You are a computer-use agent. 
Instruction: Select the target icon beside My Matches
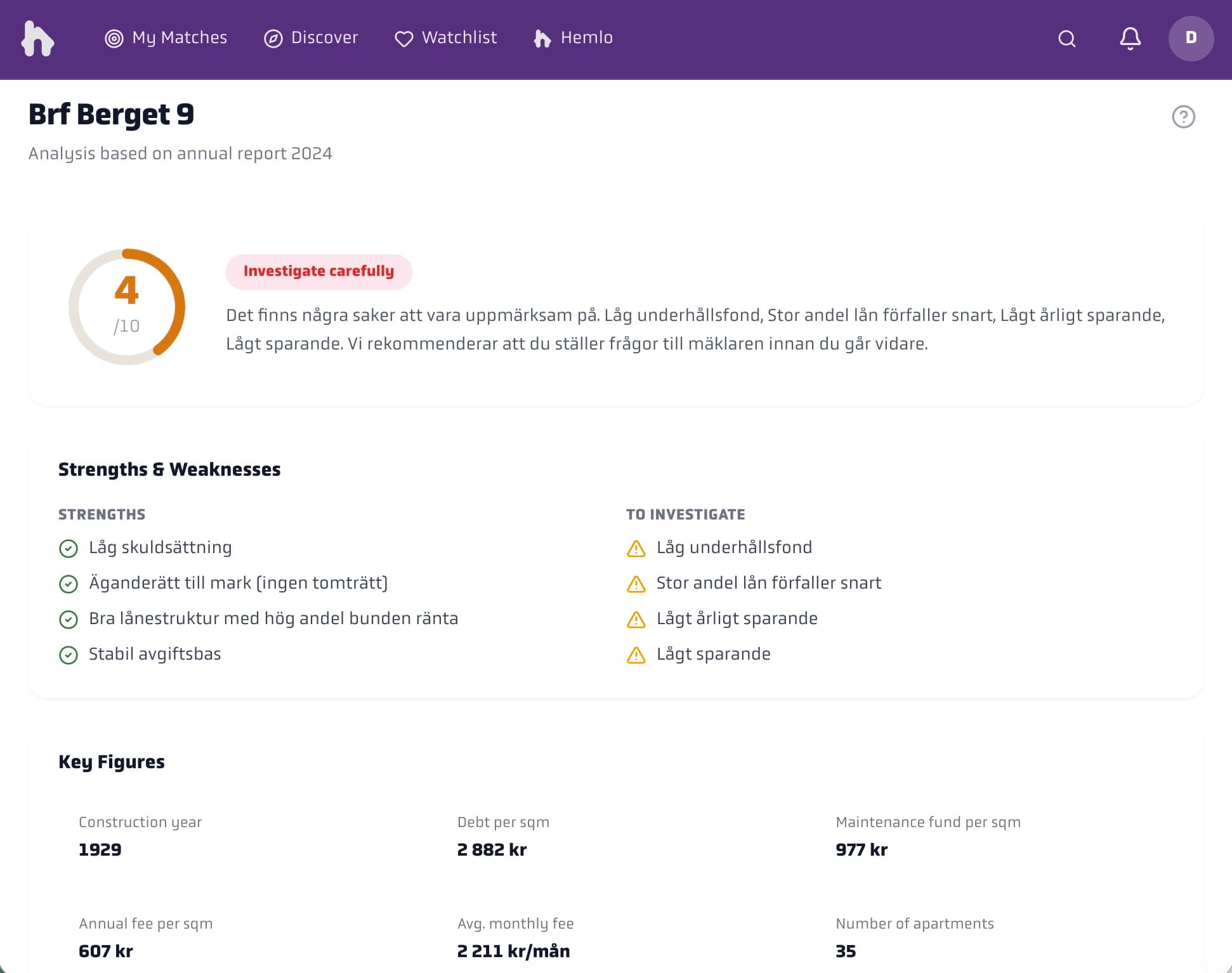113,39
